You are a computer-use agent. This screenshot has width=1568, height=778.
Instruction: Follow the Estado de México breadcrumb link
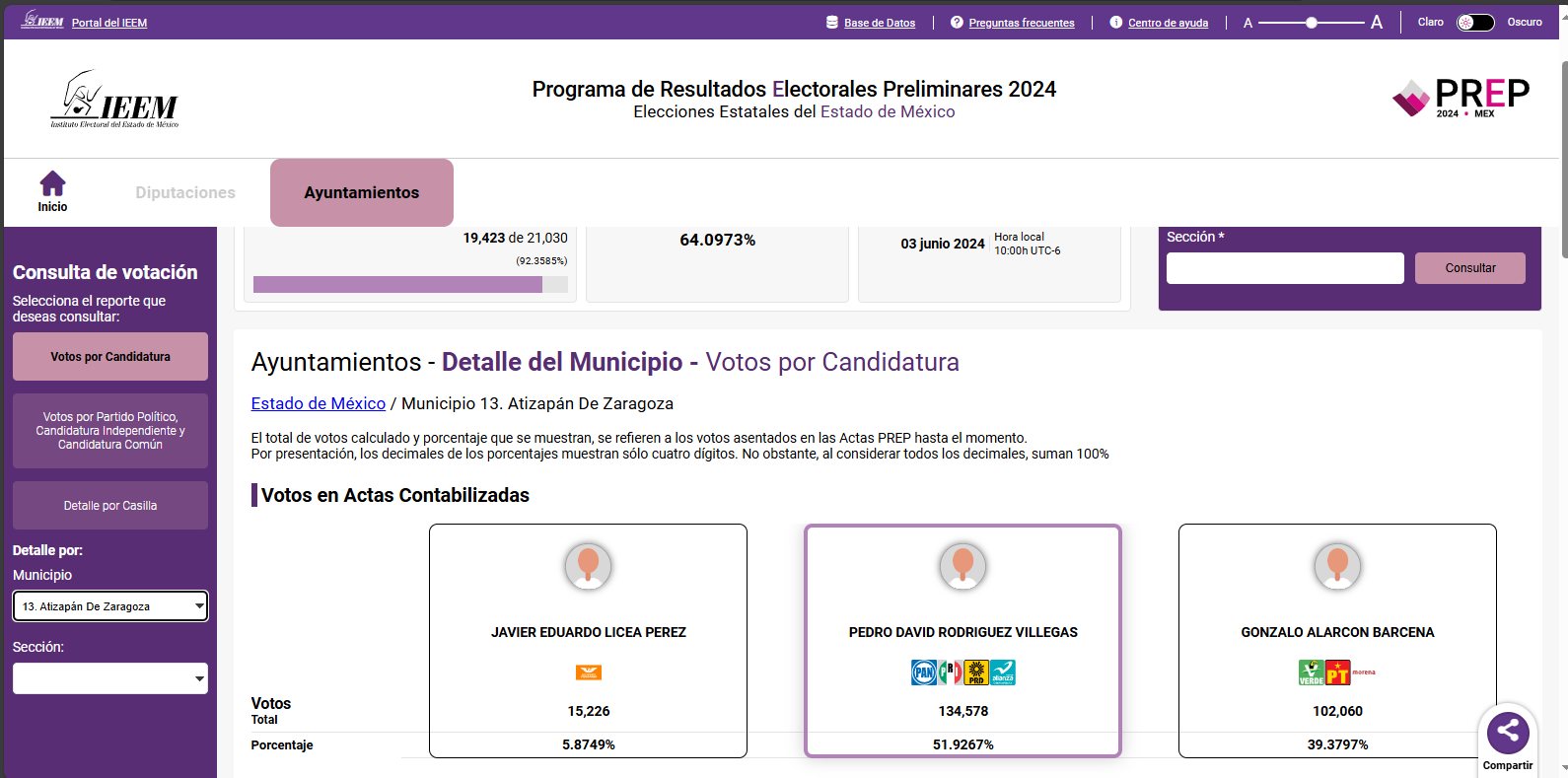point(318,403)
